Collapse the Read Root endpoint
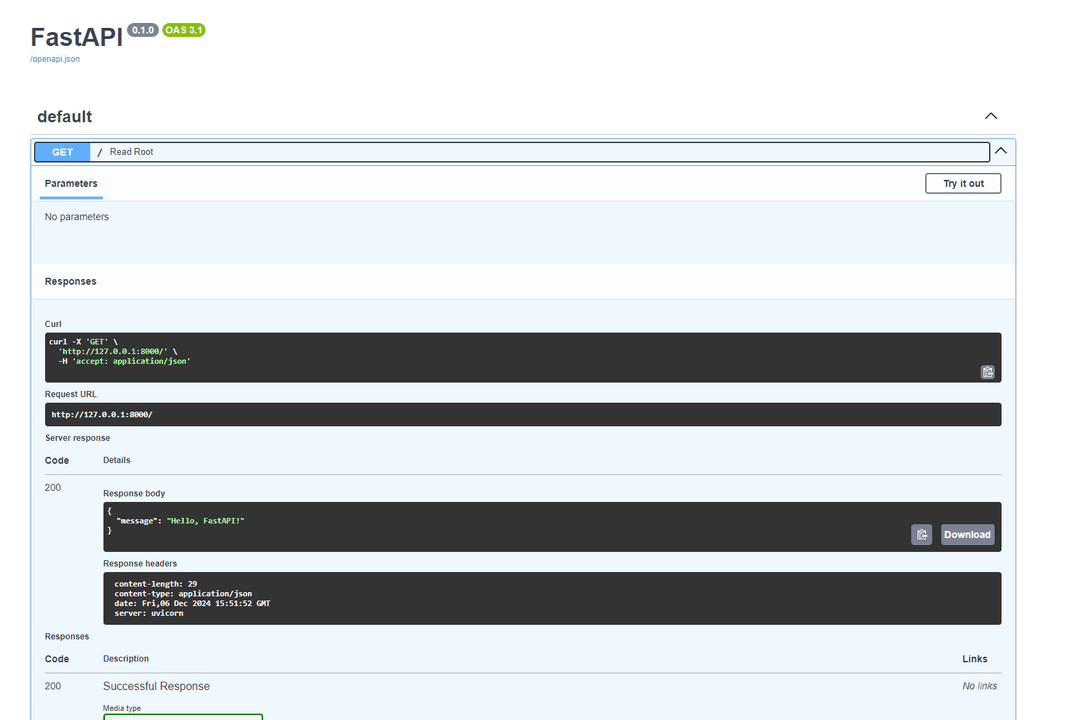The width and height of the screenshot is (1080, 720). pyautogui.click(x=1000, y=150)
